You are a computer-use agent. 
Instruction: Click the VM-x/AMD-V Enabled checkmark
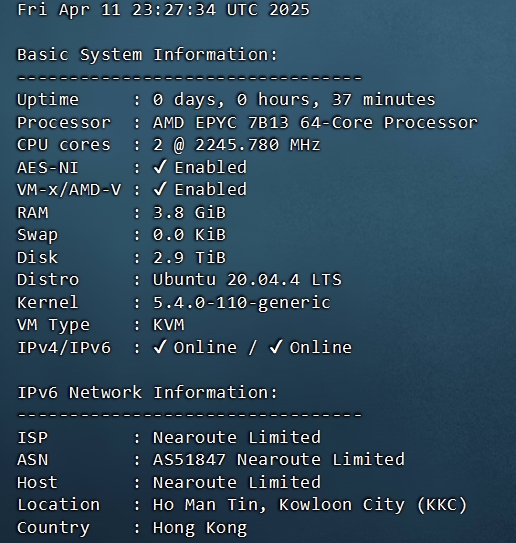tap(160, 189)
